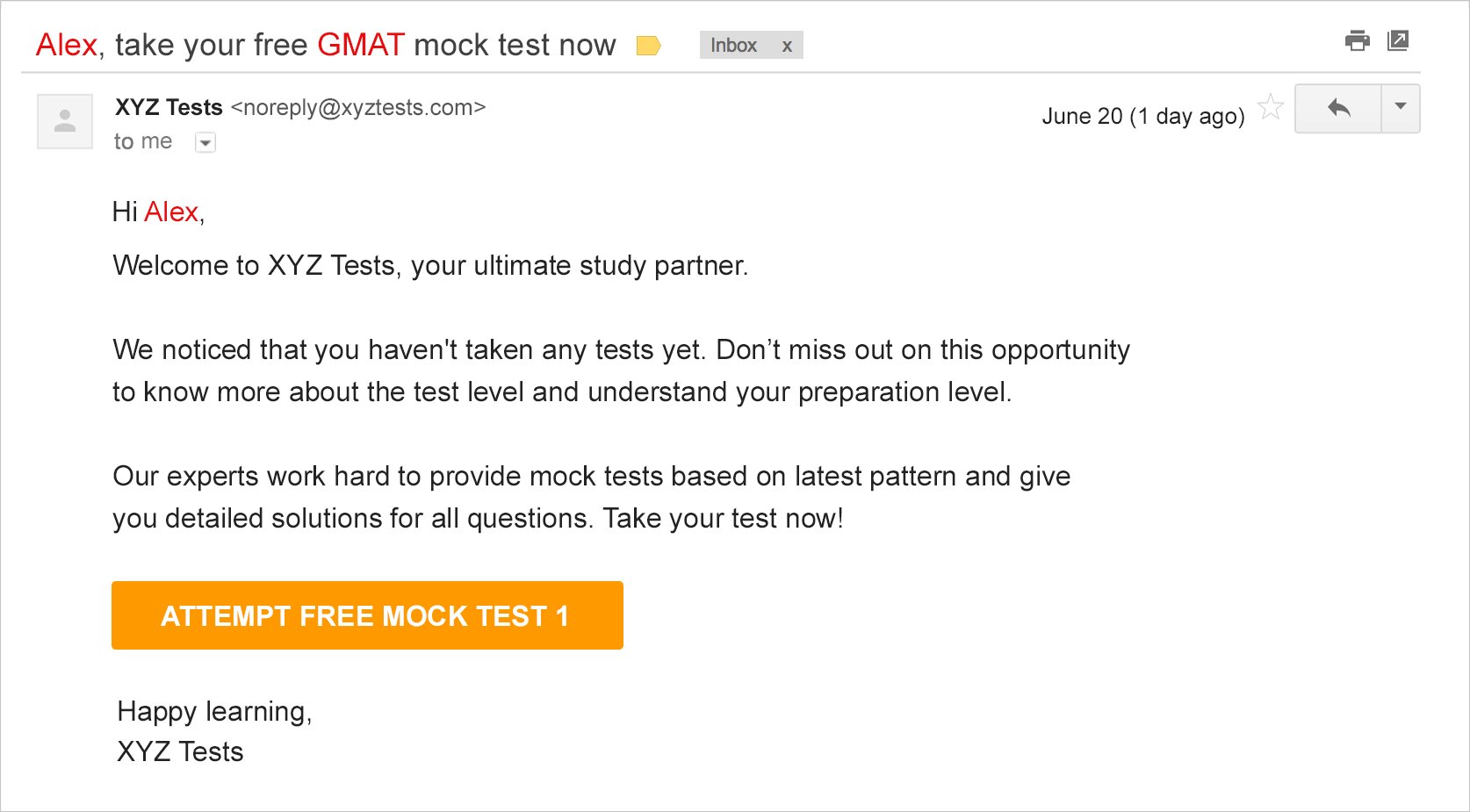Viewport: 1470px width, 812px height.
Task: Click the June 20 date stamp
Action: [1142, 116]
